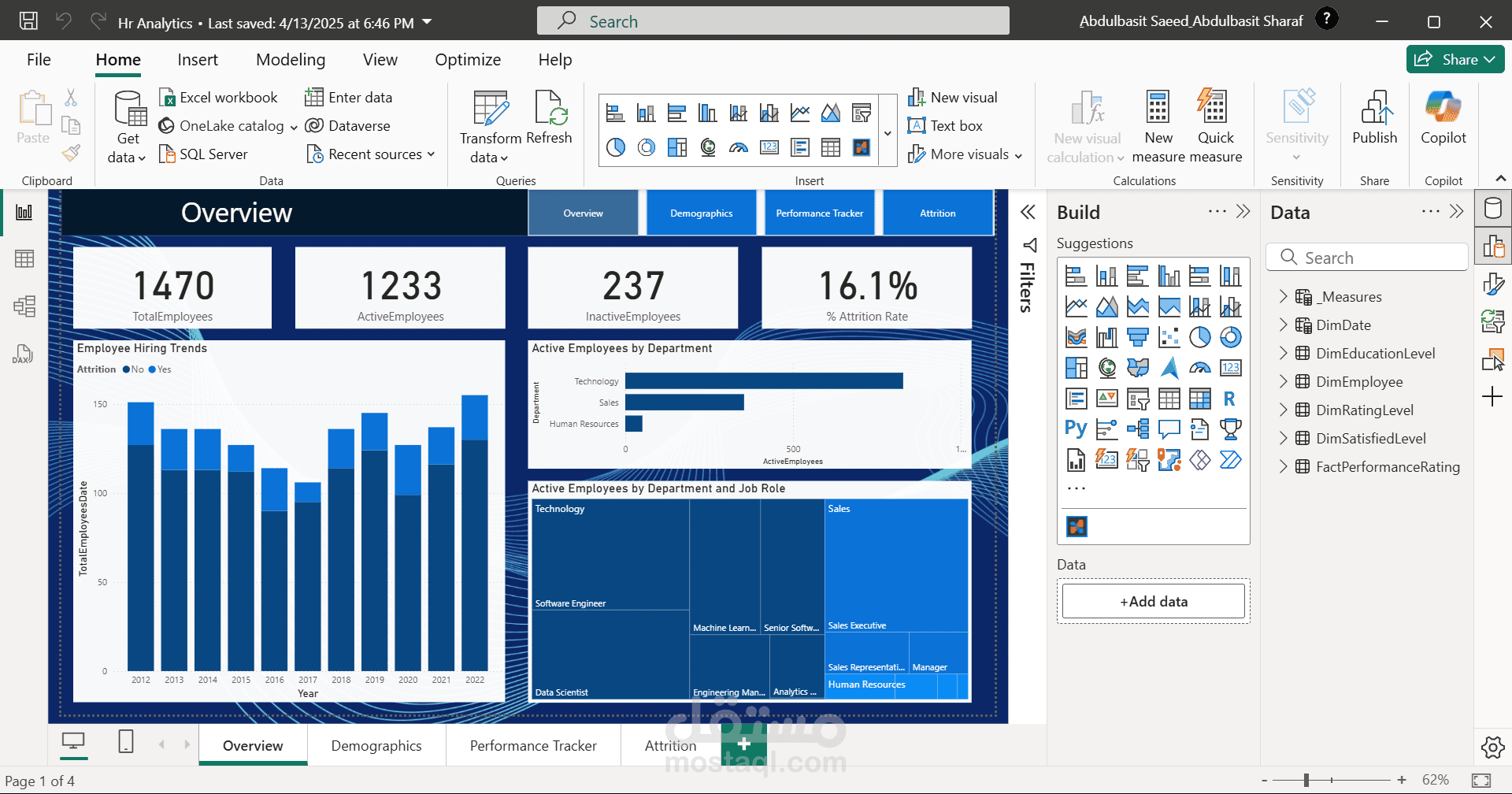Switch to Performance Tracker page tab
The height and width of the screenshot is (794, 1512).
(x=533, y=745)
